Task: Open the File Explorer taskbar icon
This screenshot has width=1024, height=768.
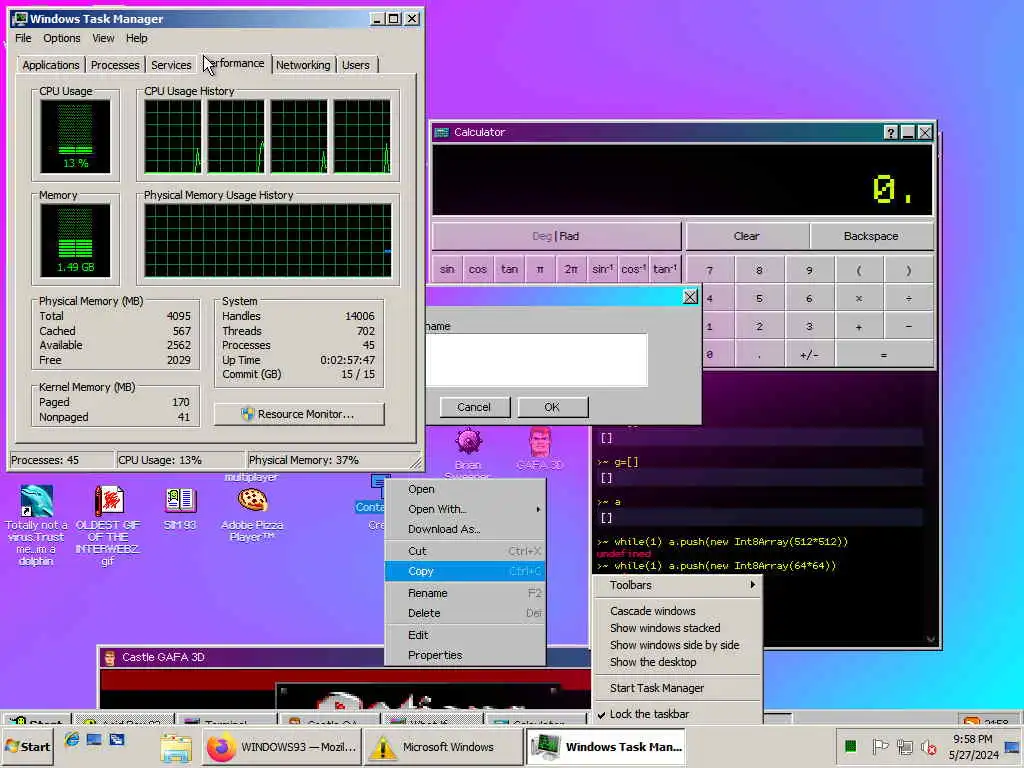Action: [176, 748]
